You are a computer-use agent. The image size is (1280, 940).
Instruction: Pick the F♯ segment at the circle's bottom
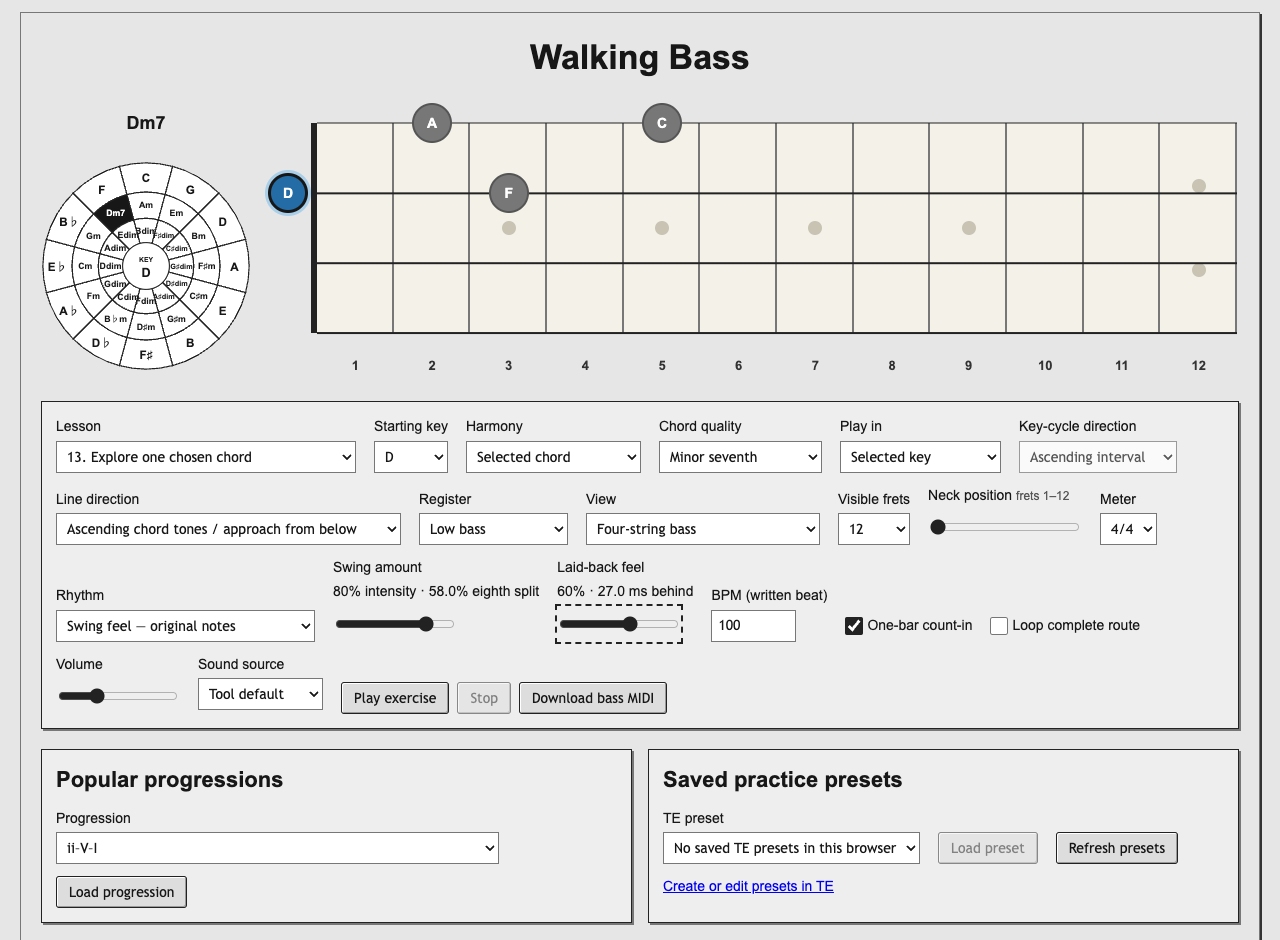[x=146, y=355]
